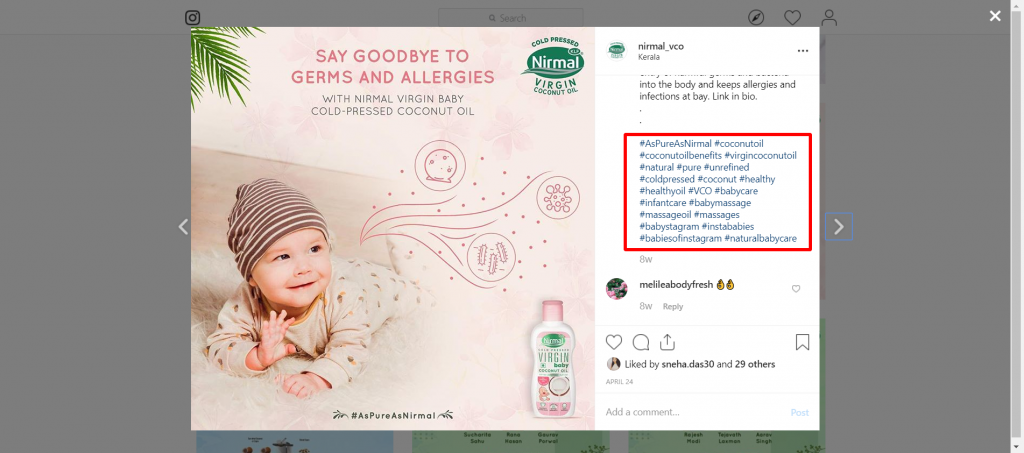Go to previous post arrow
Screen dimensions: 1024x453
(x=184, y=226)
